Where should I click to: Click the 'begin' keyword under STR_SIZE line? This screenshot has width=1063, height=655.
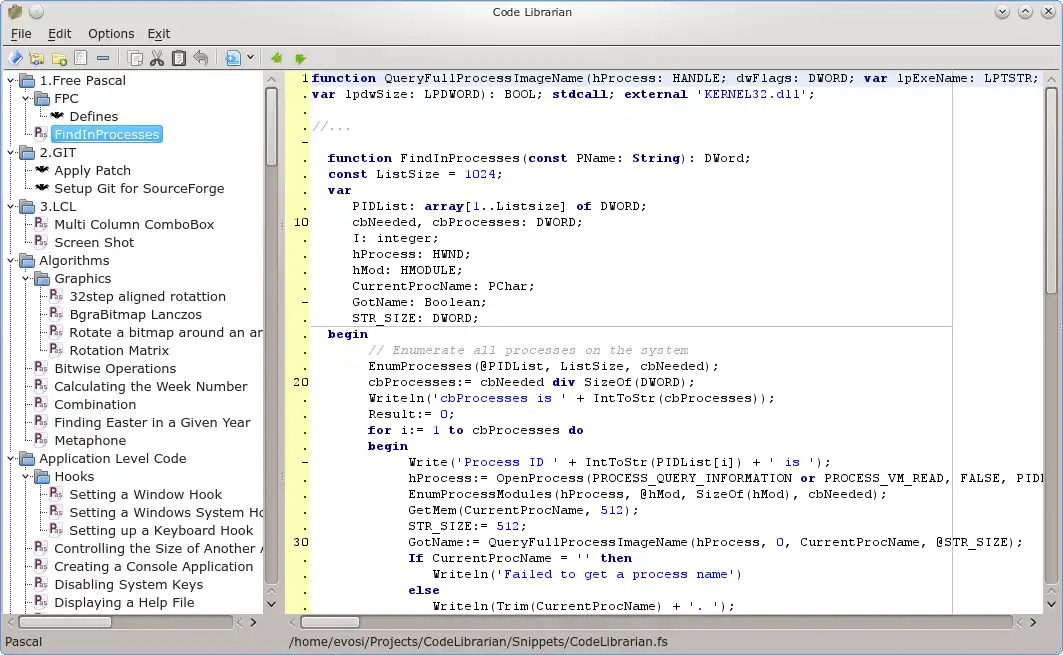tap(348, 334)
